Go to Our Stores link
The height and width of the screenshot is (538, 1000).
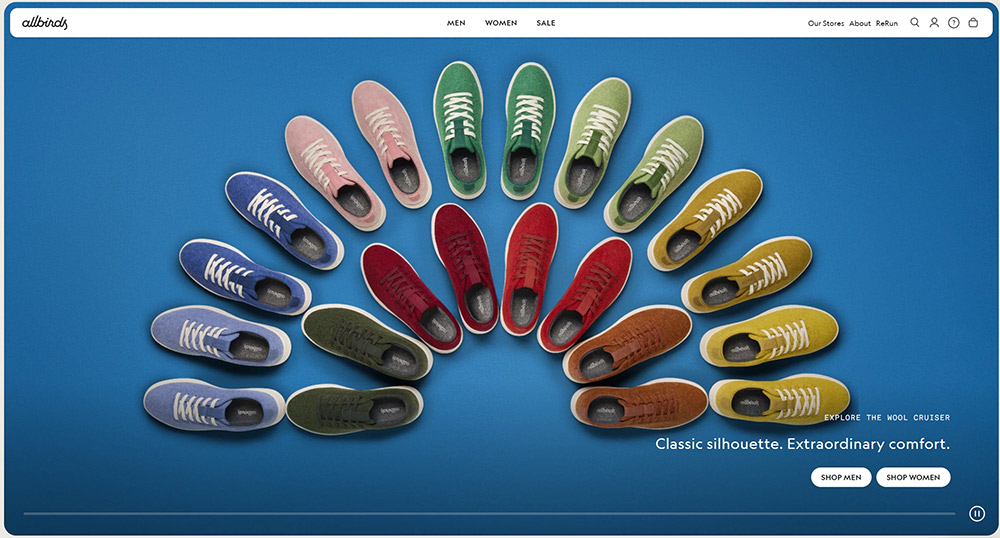click(x=826, y=23)
